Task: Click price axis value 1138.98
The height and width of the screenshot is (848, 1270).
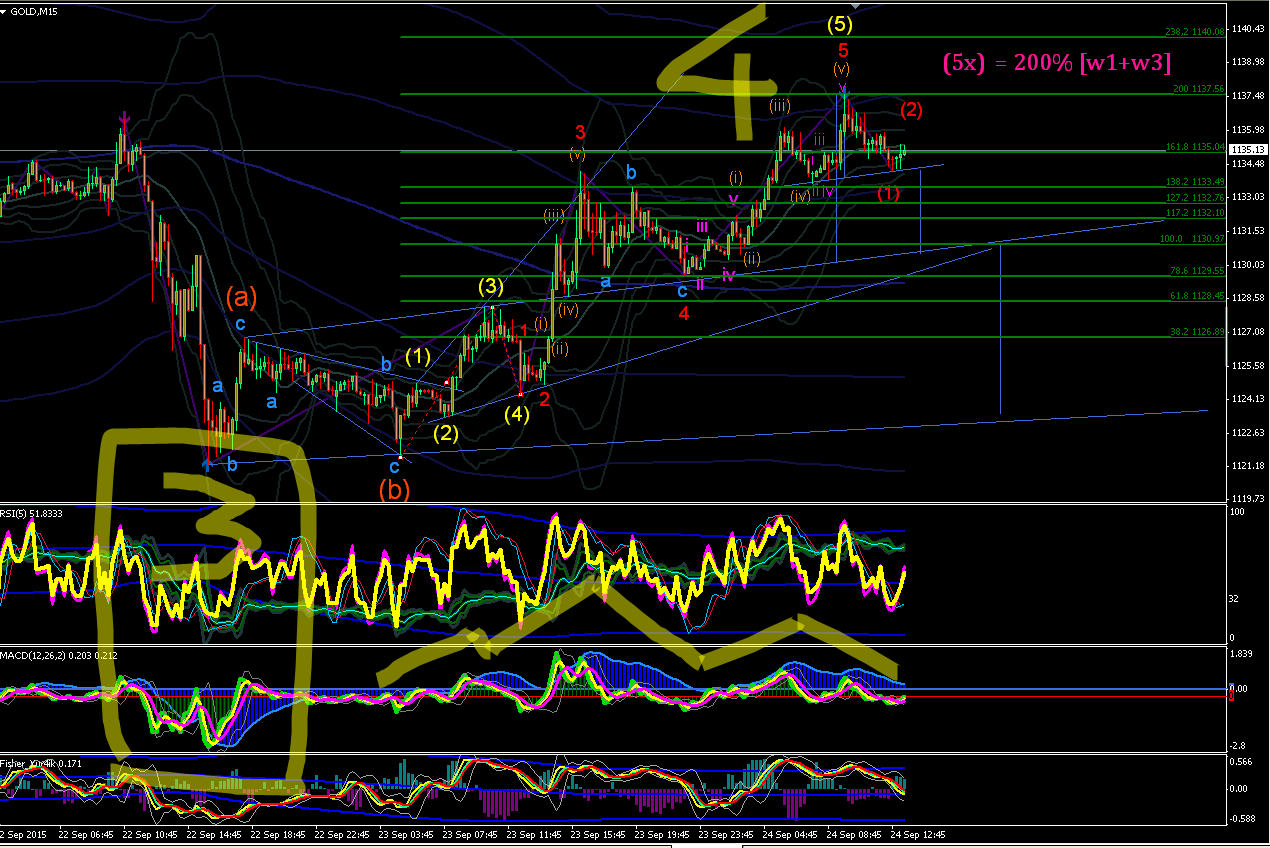Action: pyautogui.click(x=1248, y=62)
